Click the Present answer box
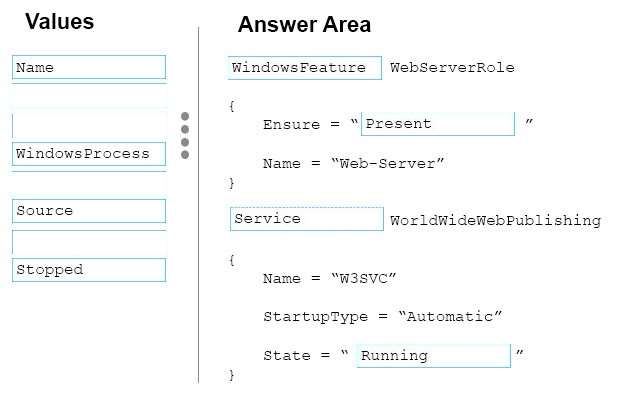Viewport: 617px width, 399px height. (x=438, y=124)
